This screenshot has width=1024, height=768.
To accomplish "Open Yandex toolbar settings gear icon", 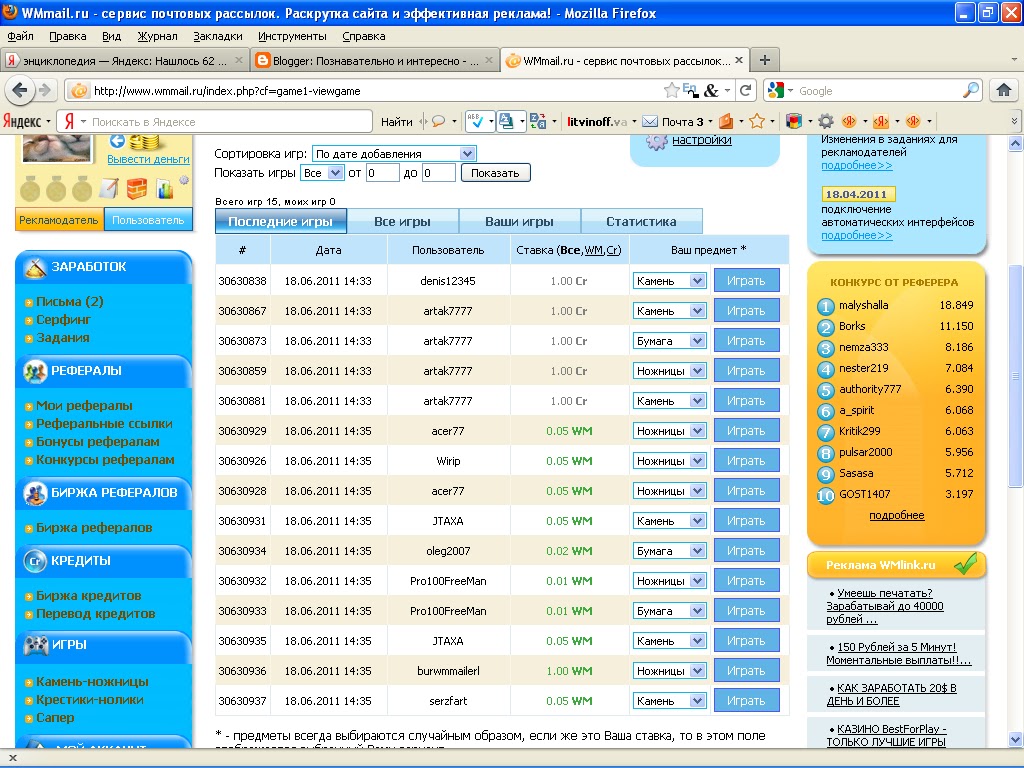I will pyautogui.click(x=825, y=121).
